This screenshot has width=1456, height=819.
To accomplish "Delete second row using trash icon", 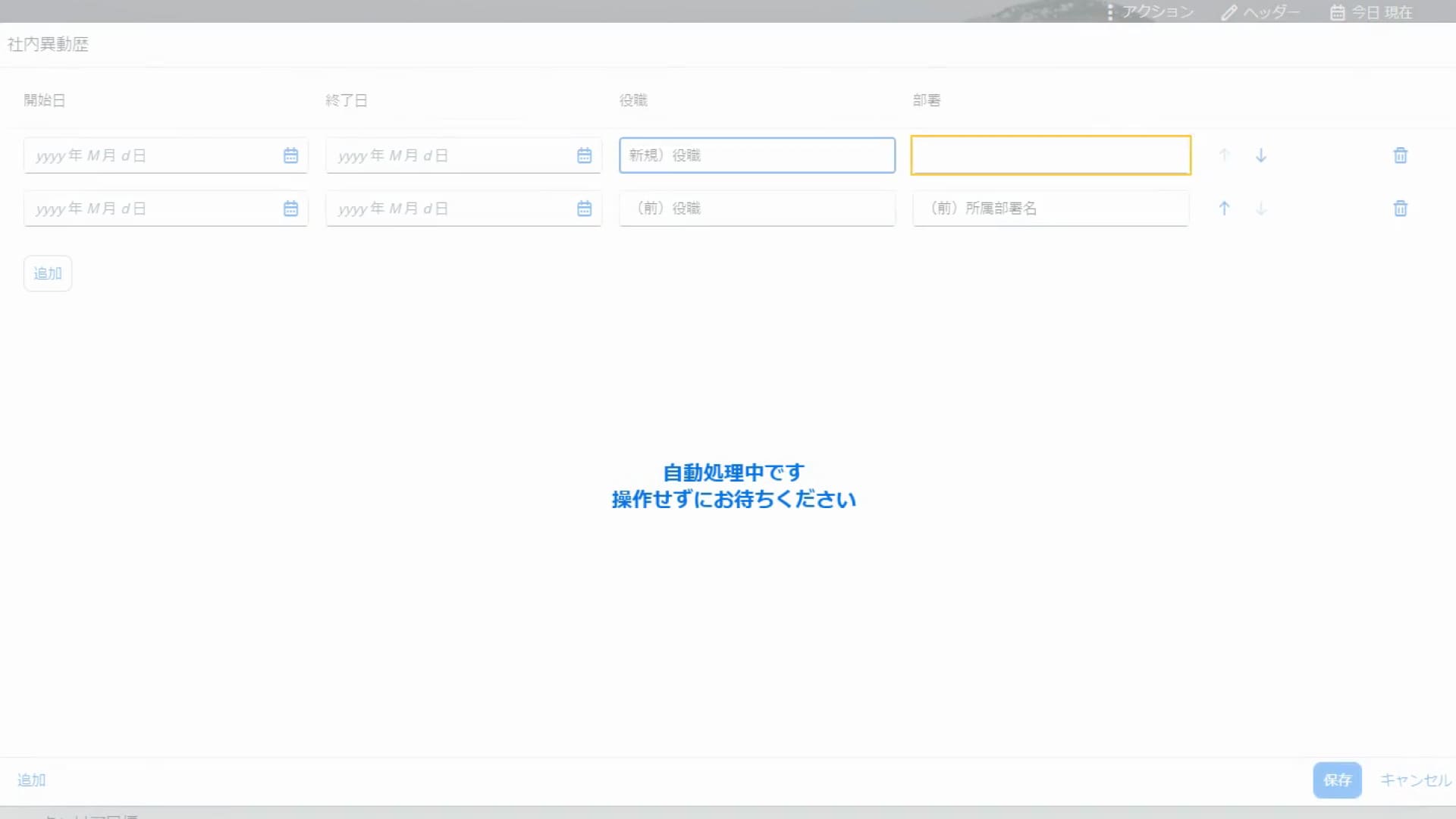I will coord(1401,209).
